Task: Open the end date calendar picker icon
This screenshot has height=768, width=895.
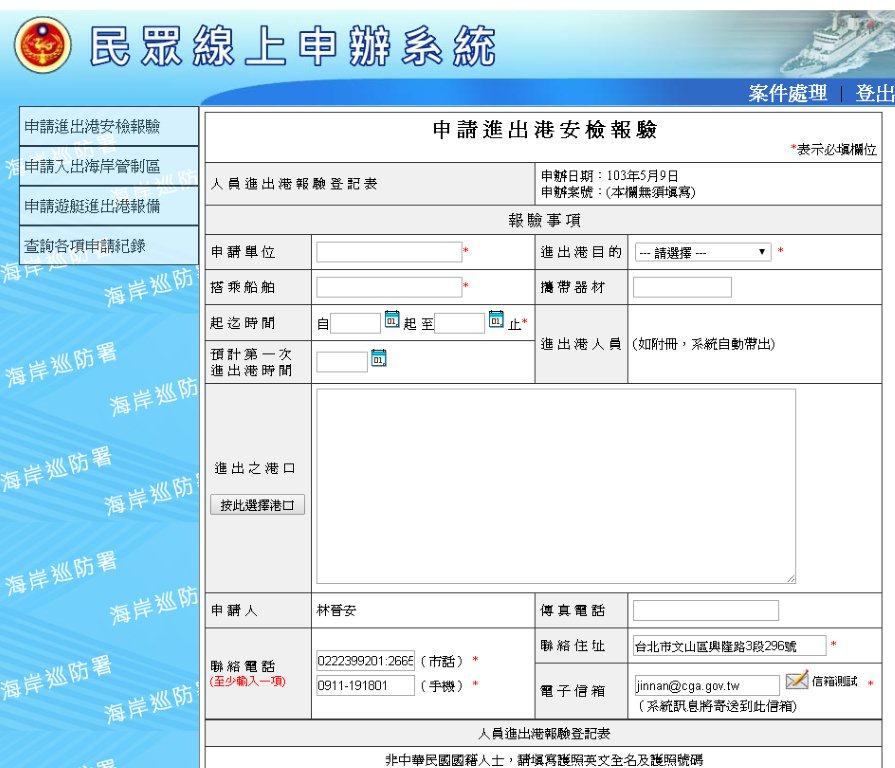Action: (496, 321)
